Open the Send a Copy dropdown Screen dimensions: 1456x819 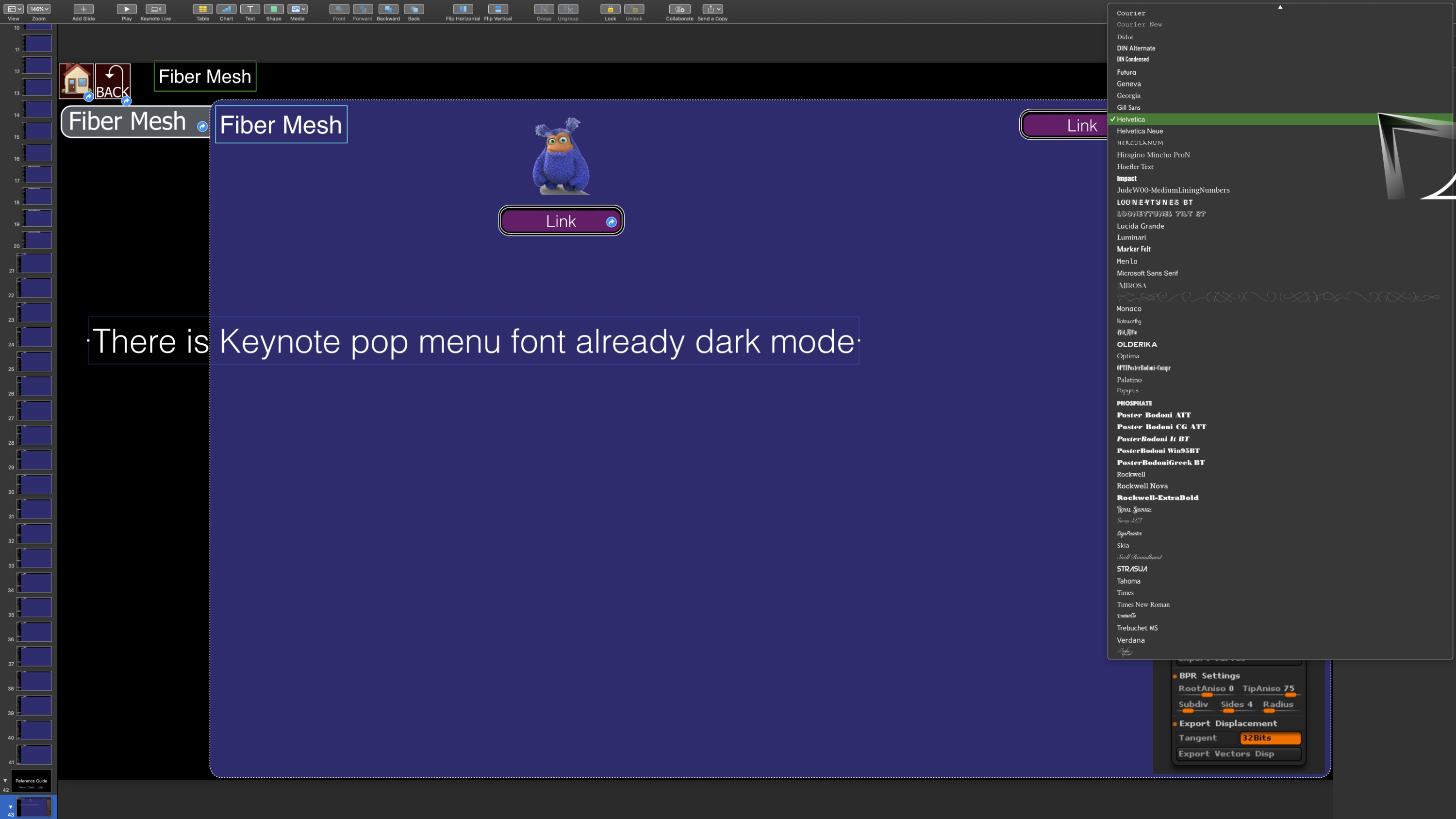[x=712, y=9]
